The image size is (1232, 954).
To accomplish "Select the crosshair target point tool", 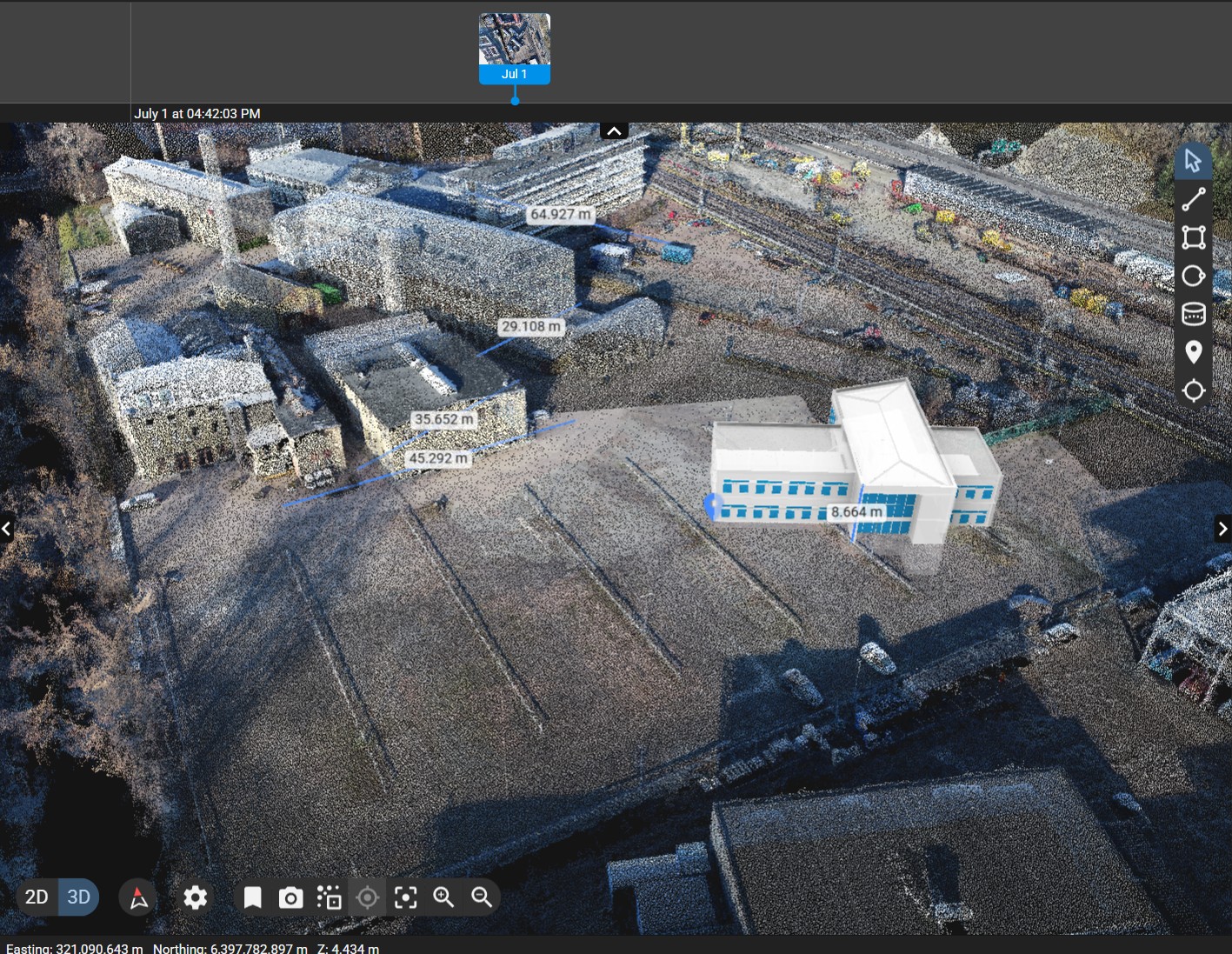I will [1193, 390].
